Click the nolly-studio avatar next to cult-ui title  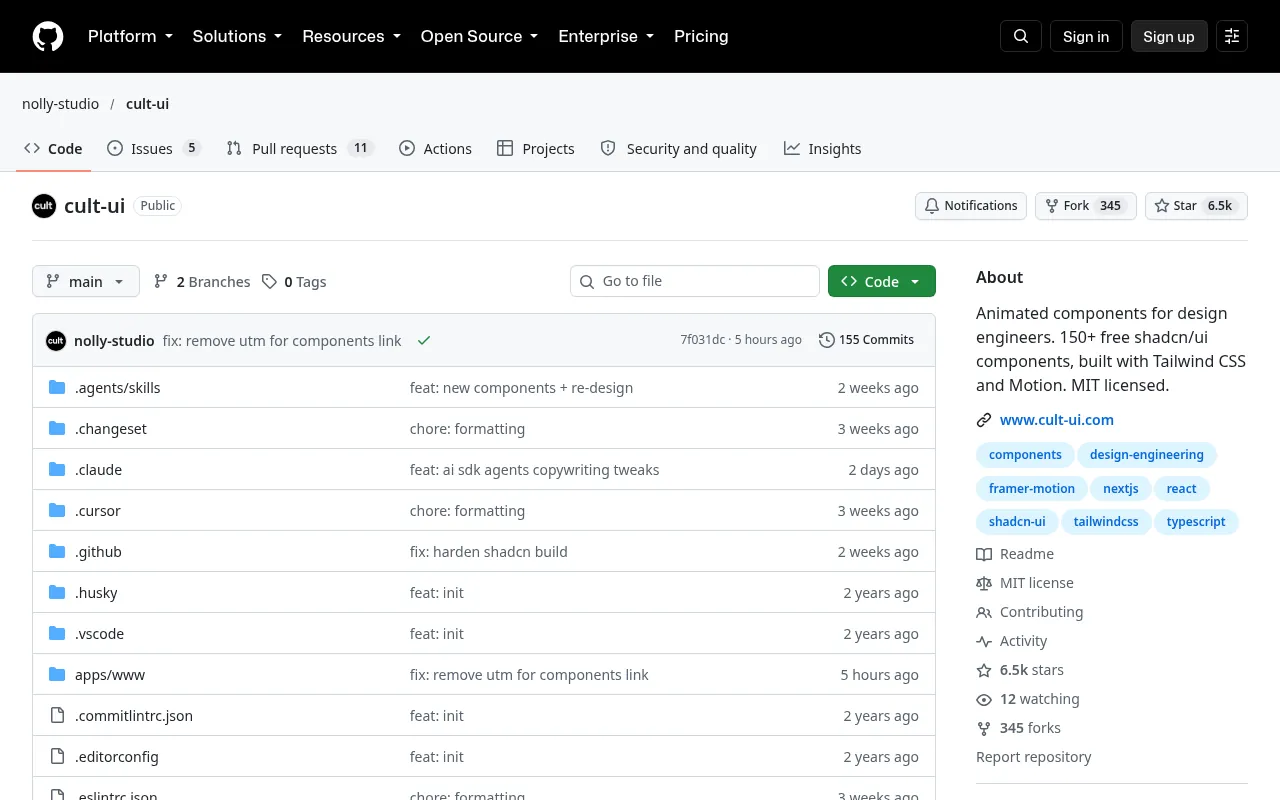coord(44,206)
